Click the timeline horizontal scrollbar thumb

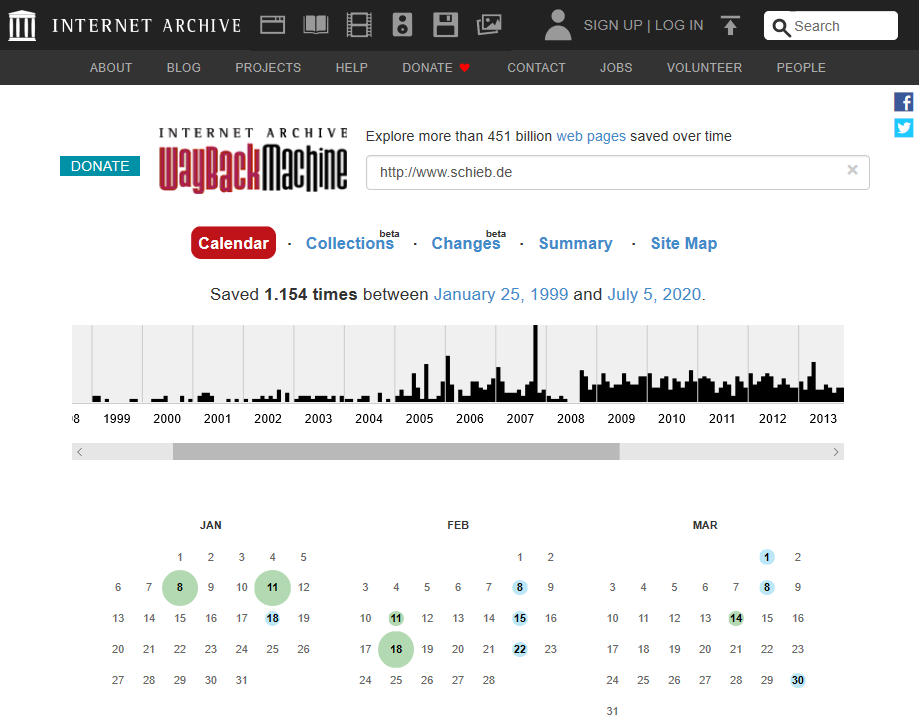396,451
